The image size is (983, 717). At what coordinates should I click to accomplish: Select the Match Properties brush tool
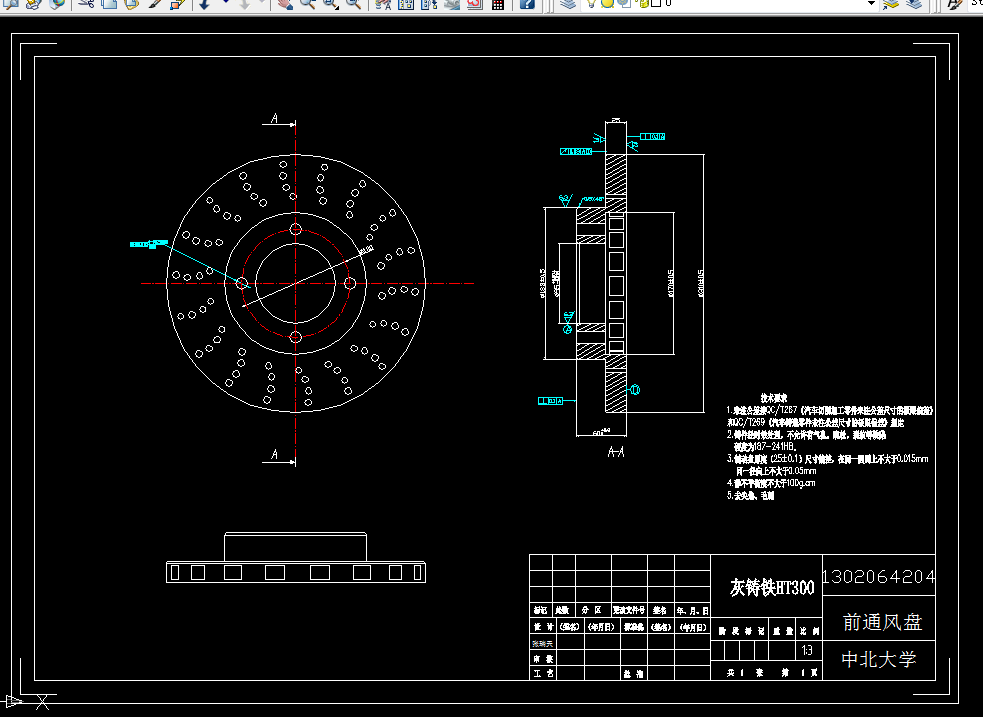click(x=154, y=3)
